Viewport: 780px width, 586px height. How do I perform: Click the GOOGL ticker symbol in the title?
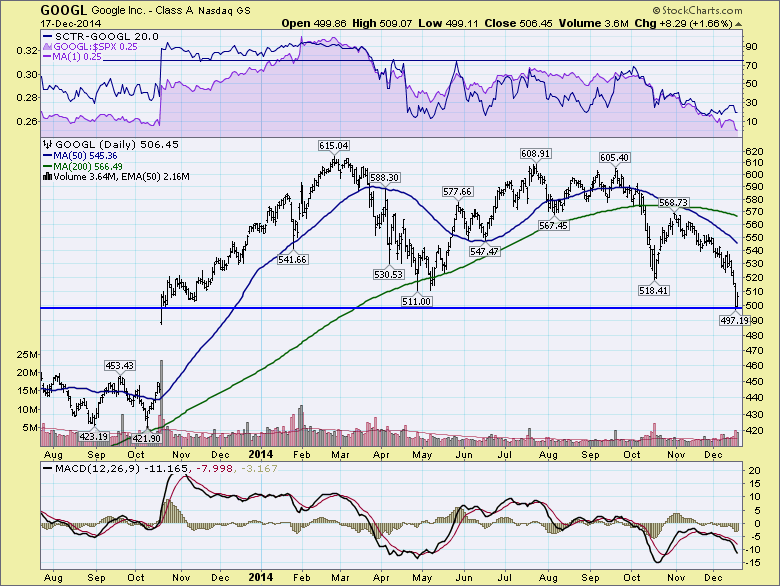(64, 10)
